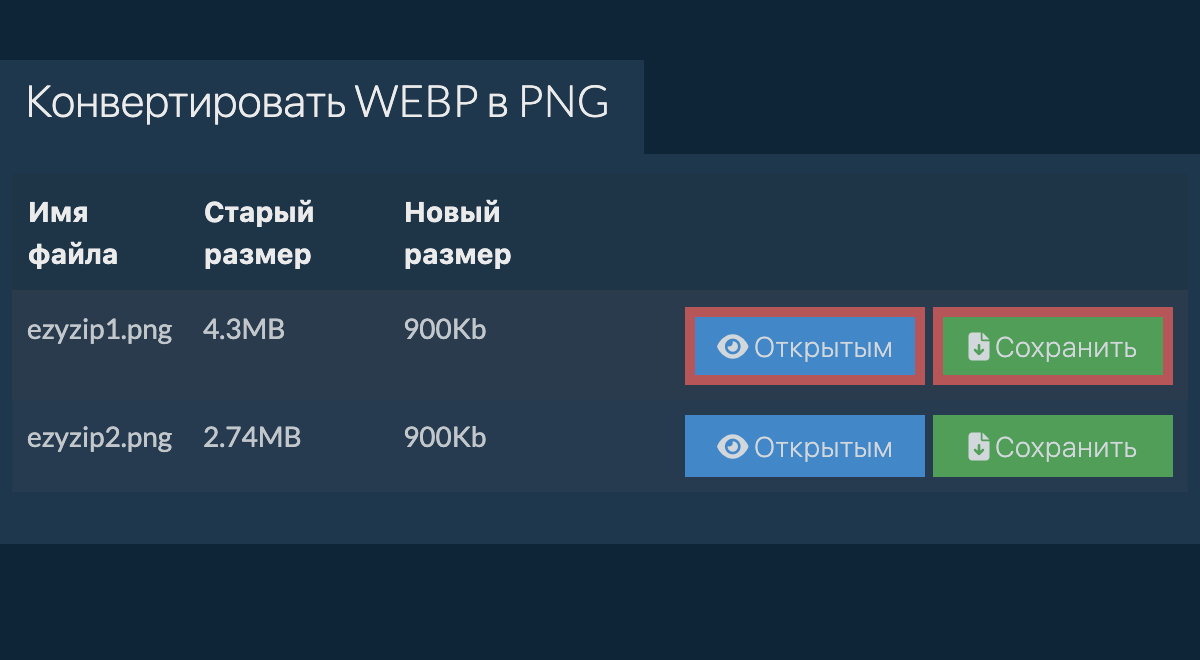Click the 2.74MB old size value
Image resolution: width=1200 pixels, height=660 pixels.
(252, 438)
